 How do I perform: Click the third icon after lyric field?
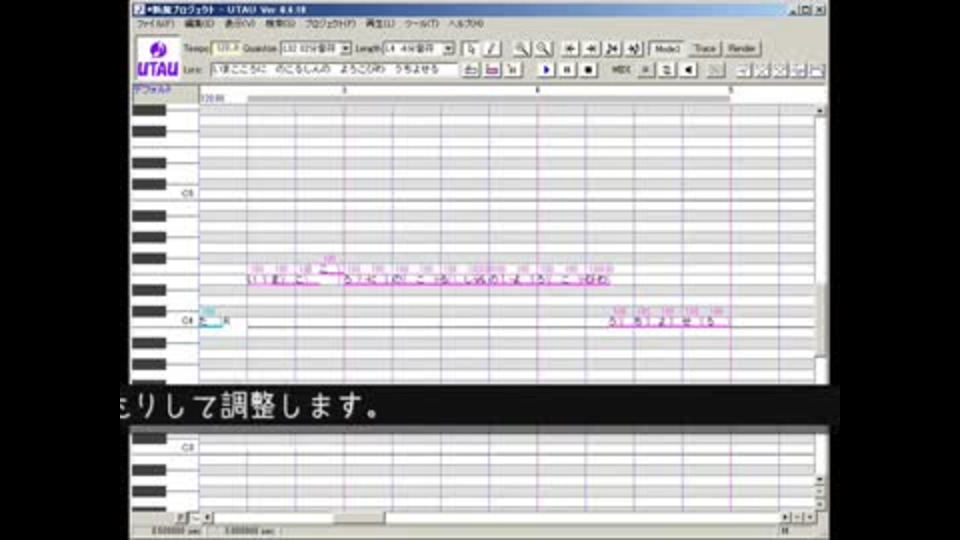pyautogui.click(x=513, y=70)
